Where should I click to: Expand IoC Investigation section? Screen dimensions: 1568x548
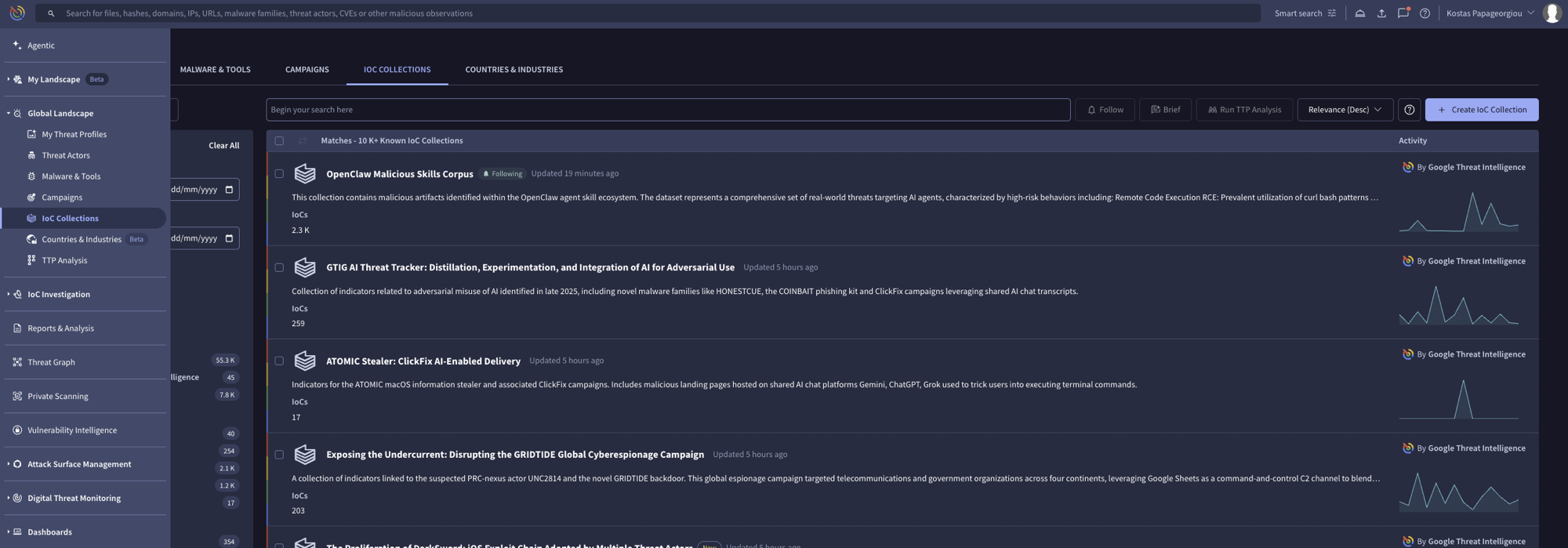(x=9, y=295)
